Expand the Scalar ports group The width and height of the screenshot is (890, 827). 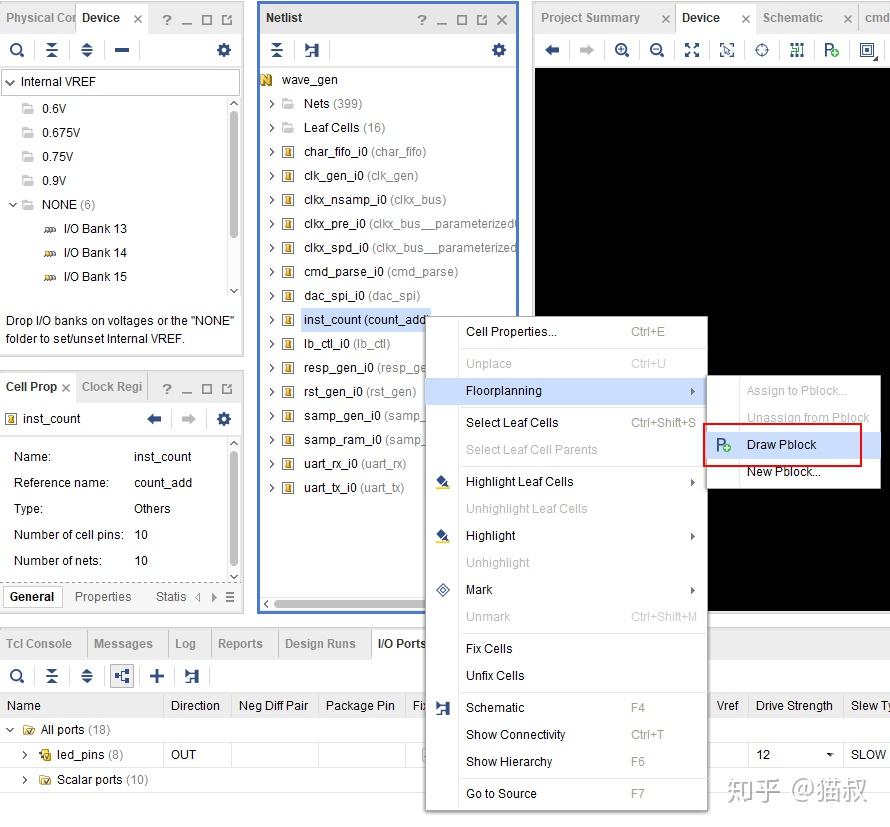pos(25,779)
